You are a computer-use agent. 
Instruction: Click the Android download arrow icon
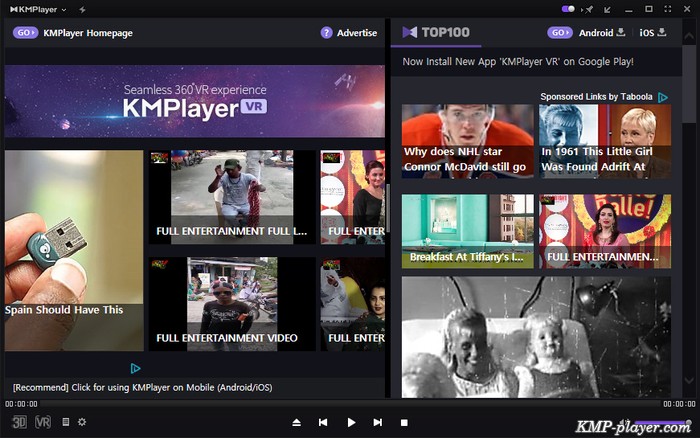[x=621, y=32]
